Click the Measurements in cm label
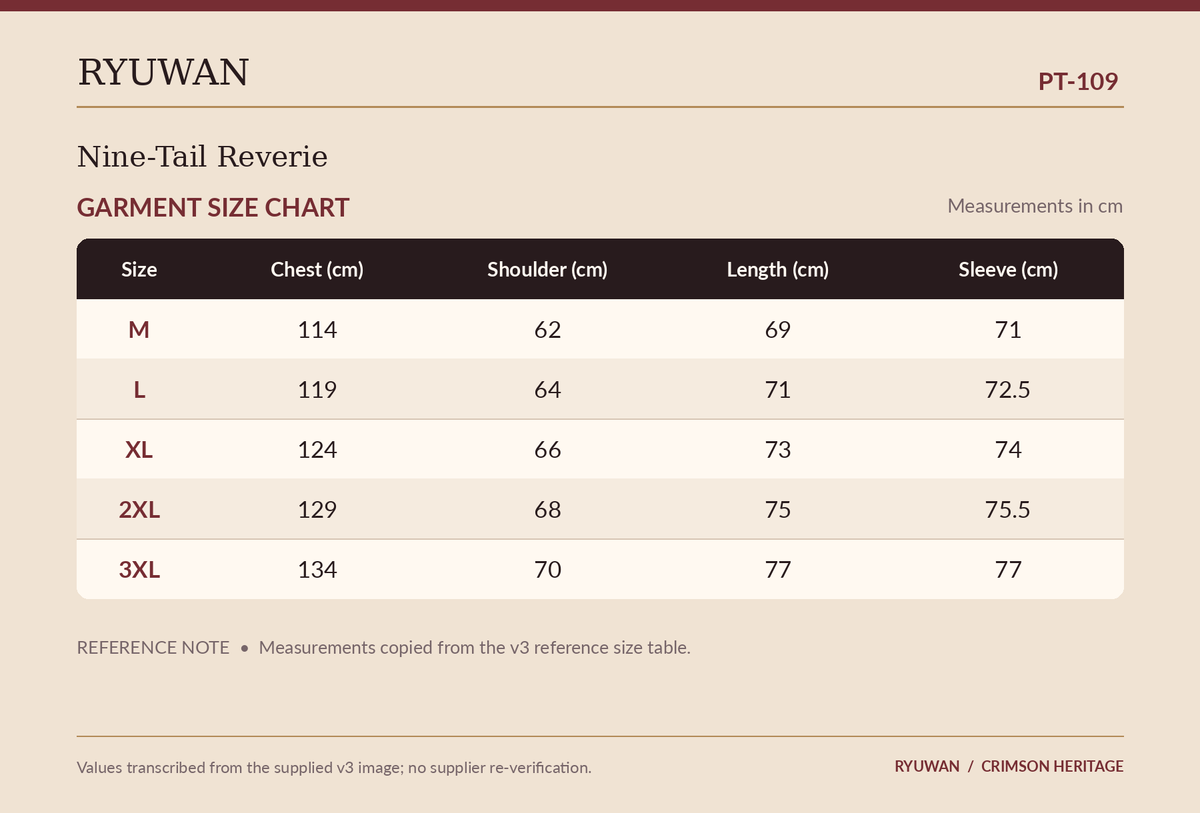The height and width of the screenshot is (813, 1200). tap(1035, 206)
